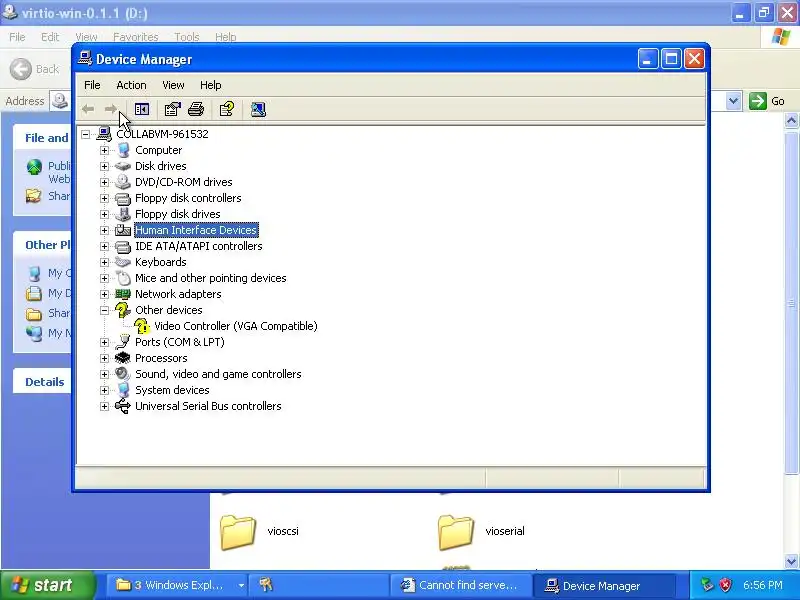The width and height of the screenshot is (800, 600).
Task: Click the Floppy disk controllers icon
Action: tap(123, 198)
